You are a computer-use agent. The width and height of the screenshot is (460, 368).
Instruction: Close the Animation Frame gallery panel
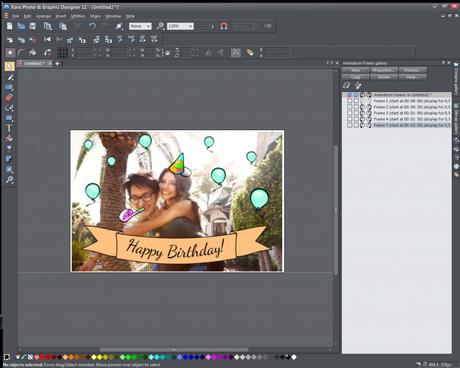point(449,63)
